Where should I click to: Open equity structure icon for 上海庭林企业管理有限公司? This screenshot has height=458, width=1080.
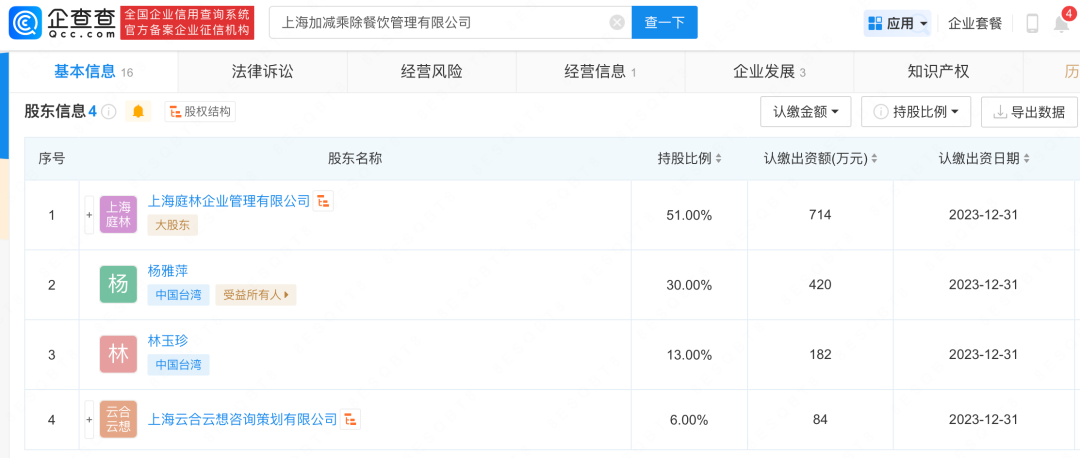coord(323,201)
